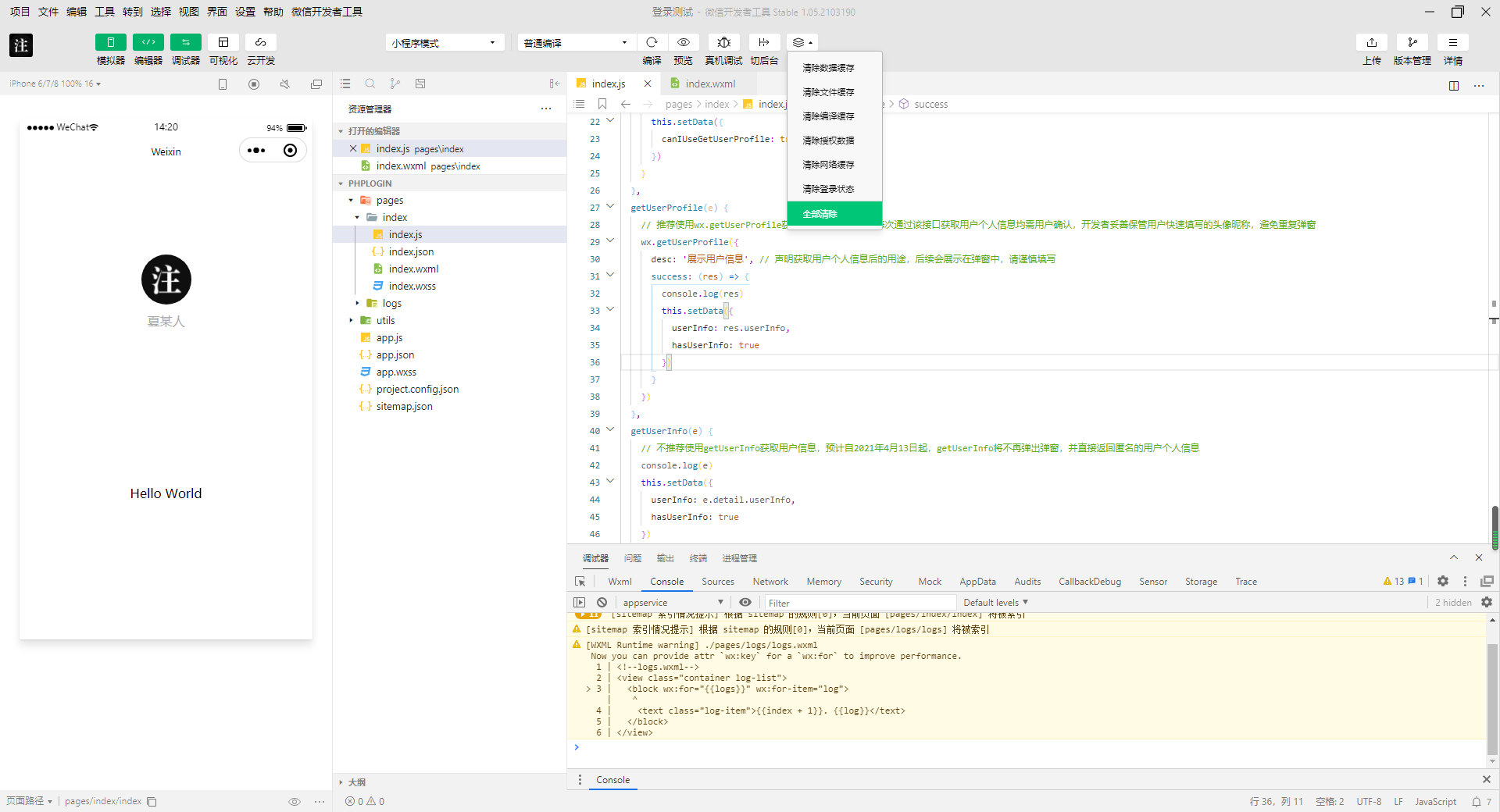
Task: Click the split editor icon
Action: (x=1454, y=85)
